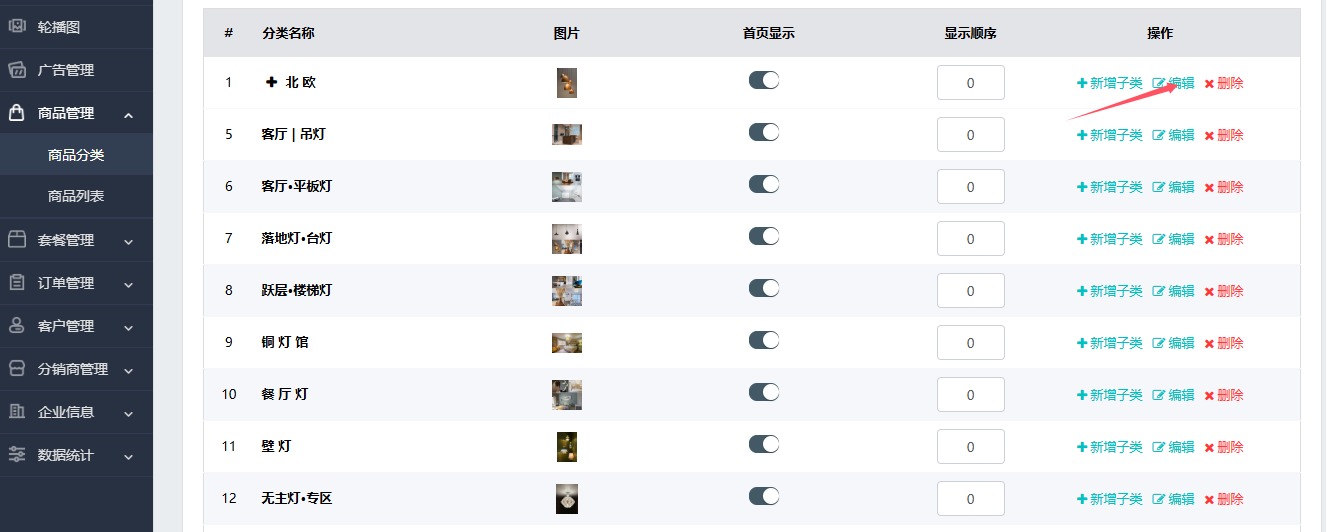Click 编辑 for the 北欧 category
Screen dimensions: 1326x532
click(1174, 83)
